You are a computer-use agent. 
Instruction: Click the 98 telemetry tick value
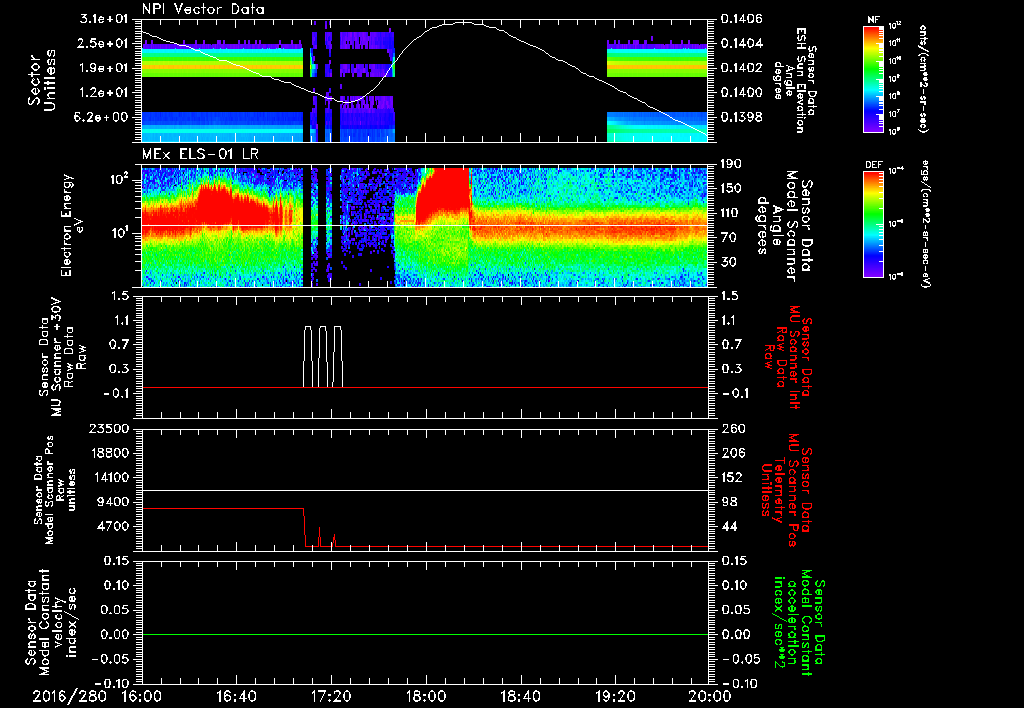tap(729, 502)
